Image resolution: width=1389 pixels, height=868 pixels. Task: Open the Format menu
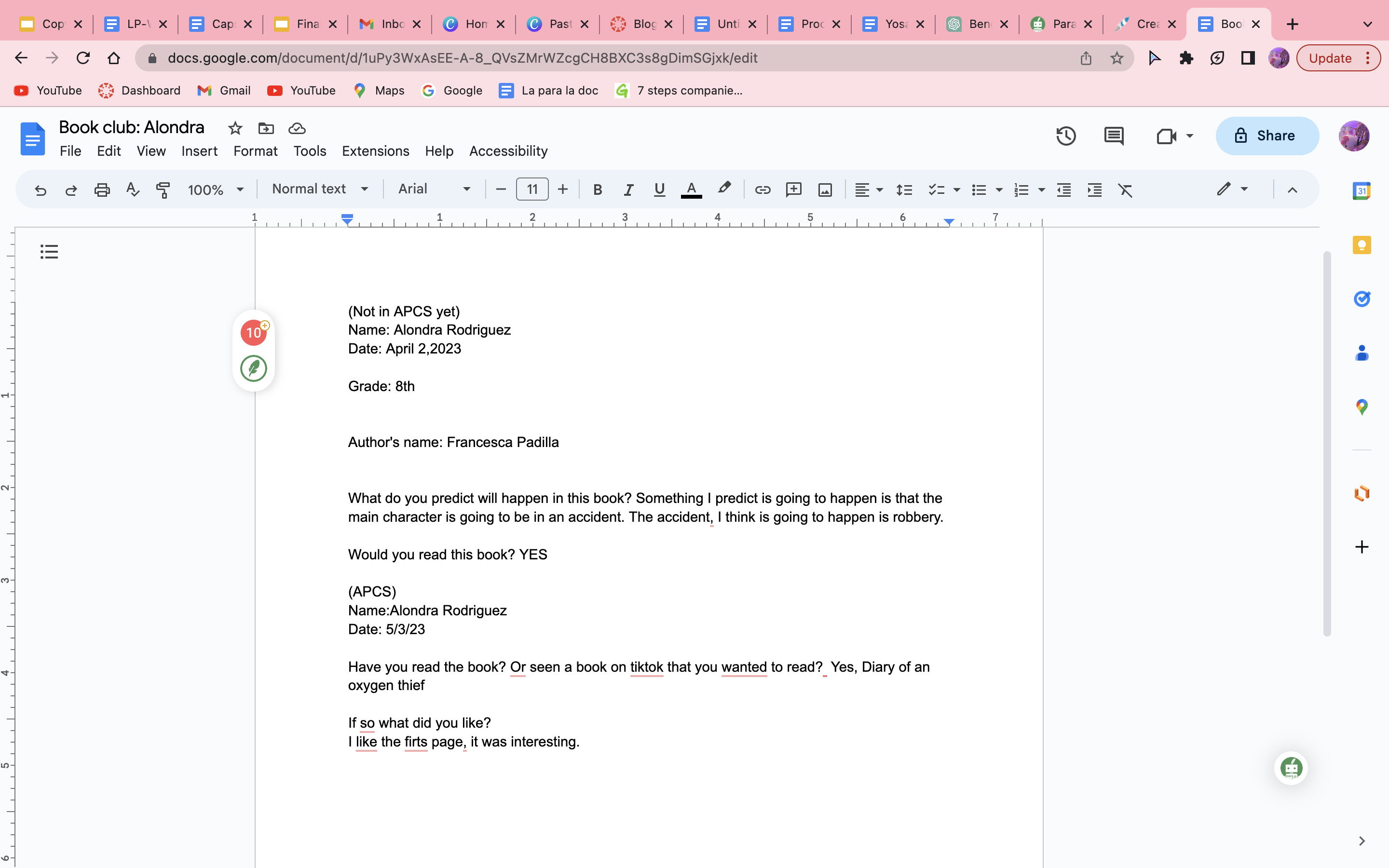point(255,151)
